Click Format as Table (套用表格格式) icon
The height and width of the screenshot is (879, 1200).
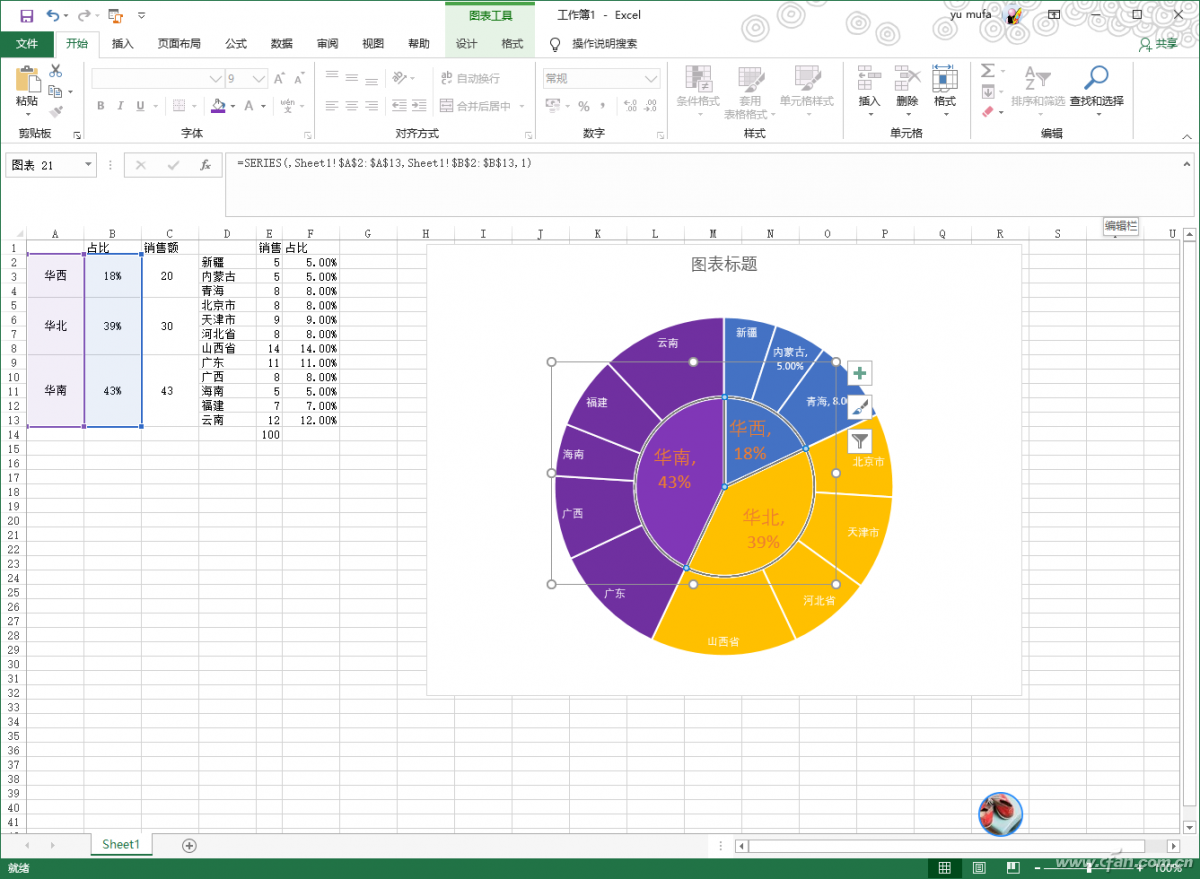751,79
